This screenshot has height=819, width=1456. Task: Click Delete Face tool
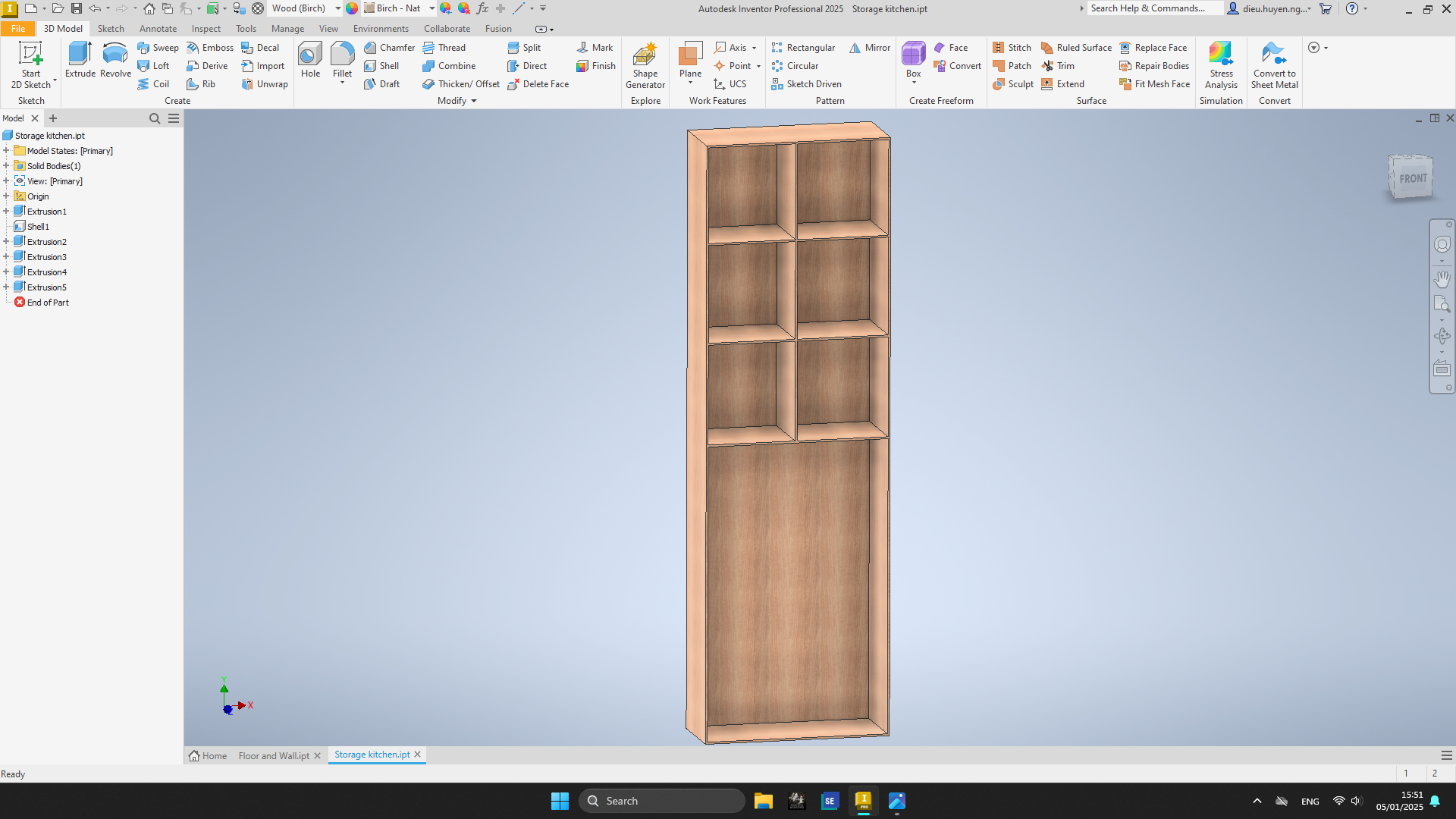(538, 83)
